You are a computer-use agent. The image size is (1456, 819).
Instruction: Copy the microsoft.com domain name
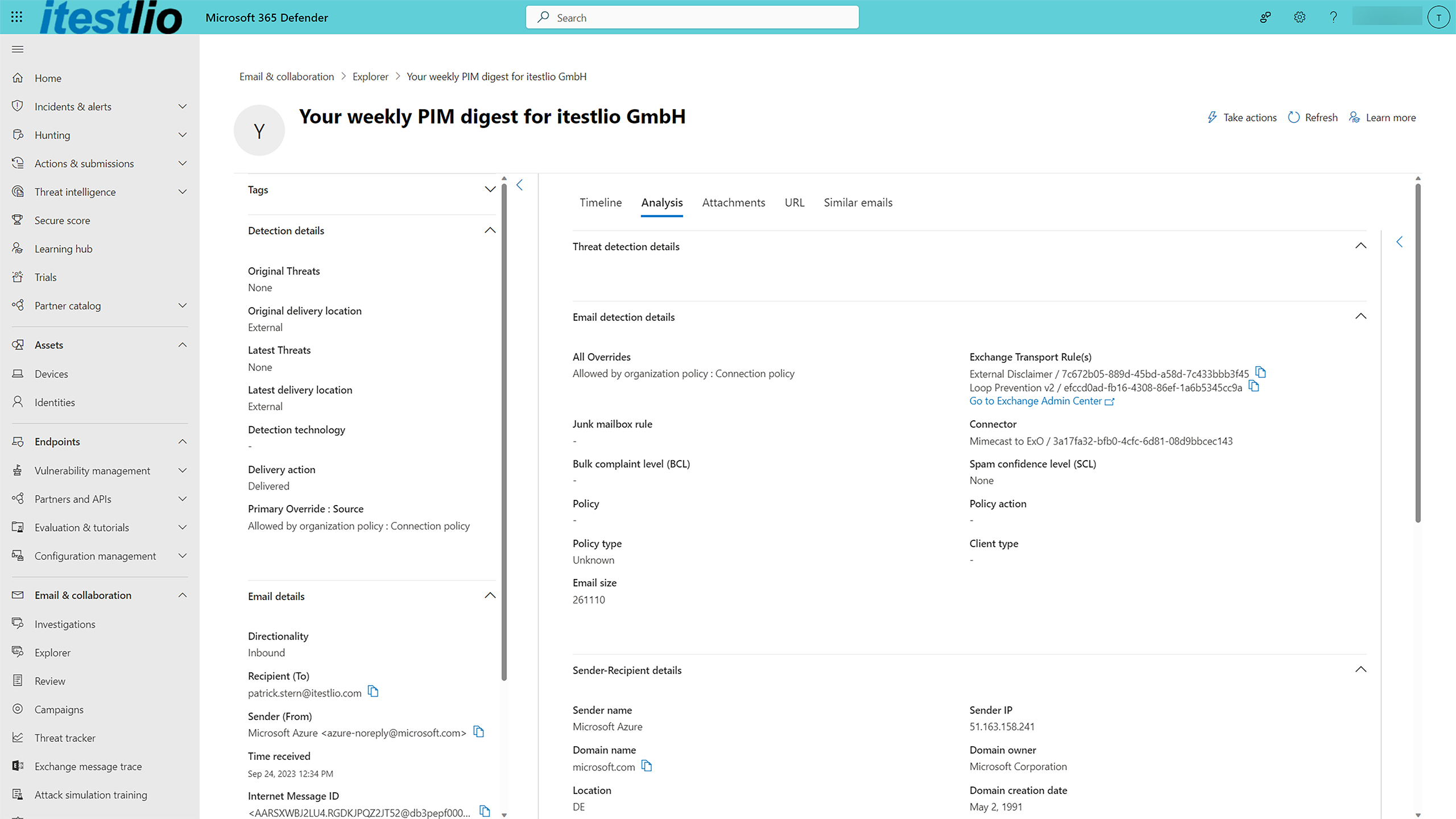click(647, 766)
